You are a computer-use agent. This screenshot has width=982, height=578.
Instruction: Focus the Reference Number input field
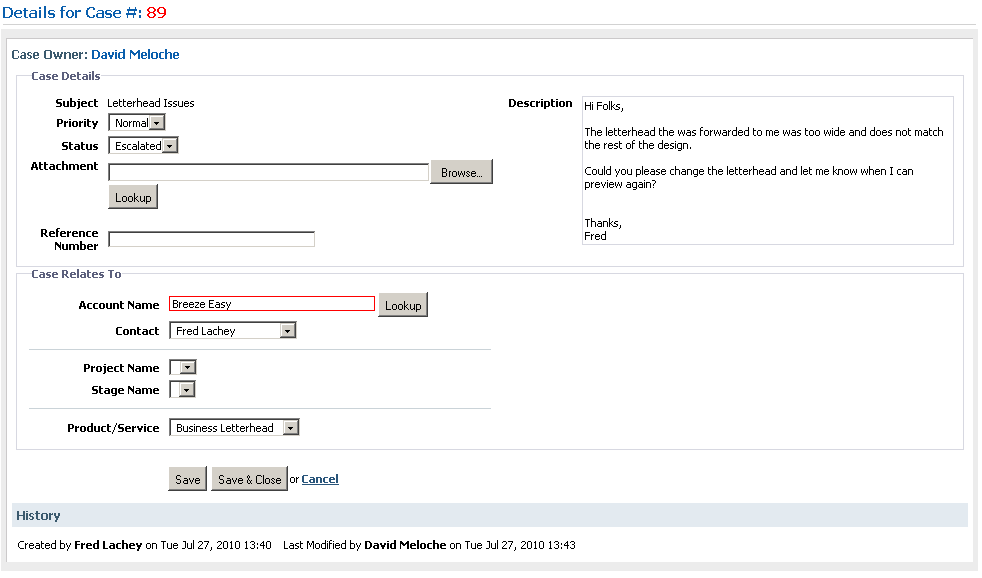212,239
